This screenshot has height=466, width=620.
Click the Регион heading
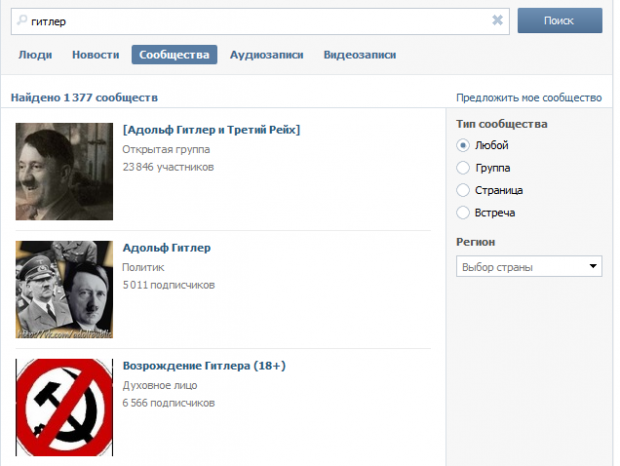[x=476, y=242]
